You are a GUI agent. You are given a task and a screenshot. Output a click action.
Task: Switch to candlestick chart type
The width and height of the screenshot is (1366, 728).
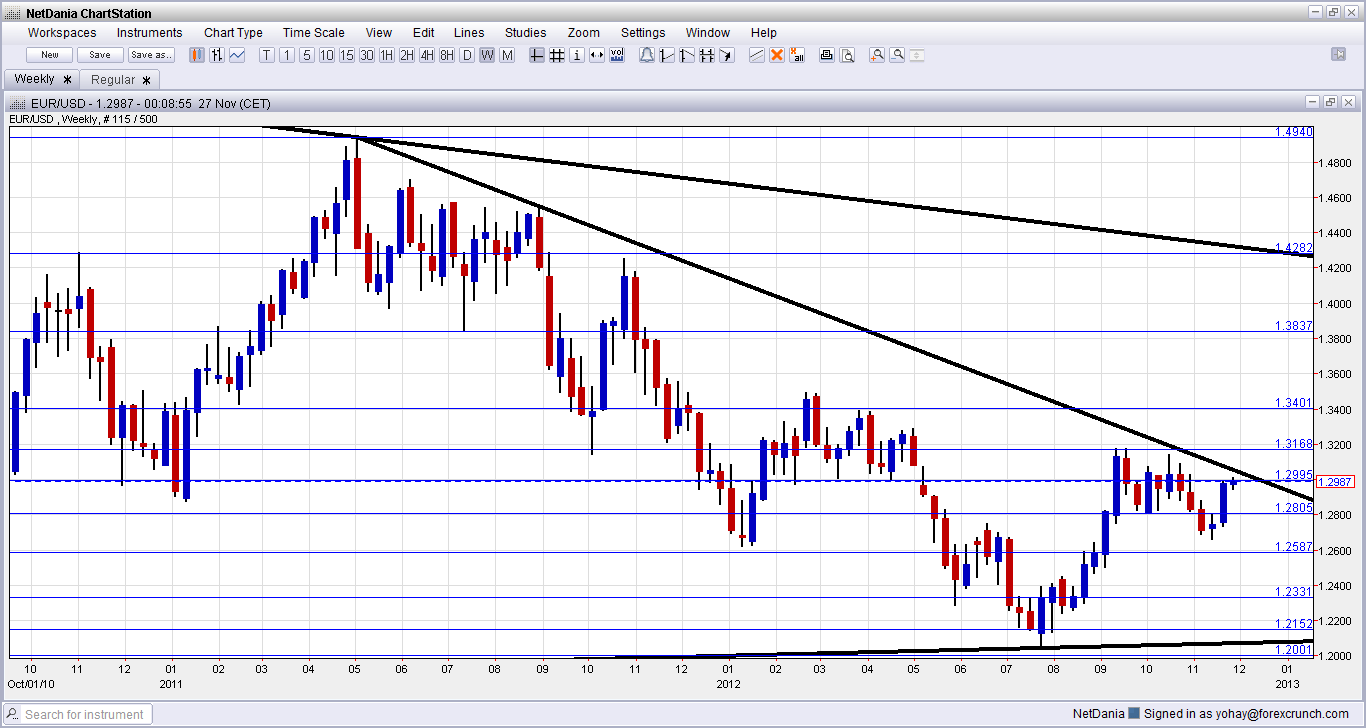tap(196, 55)
